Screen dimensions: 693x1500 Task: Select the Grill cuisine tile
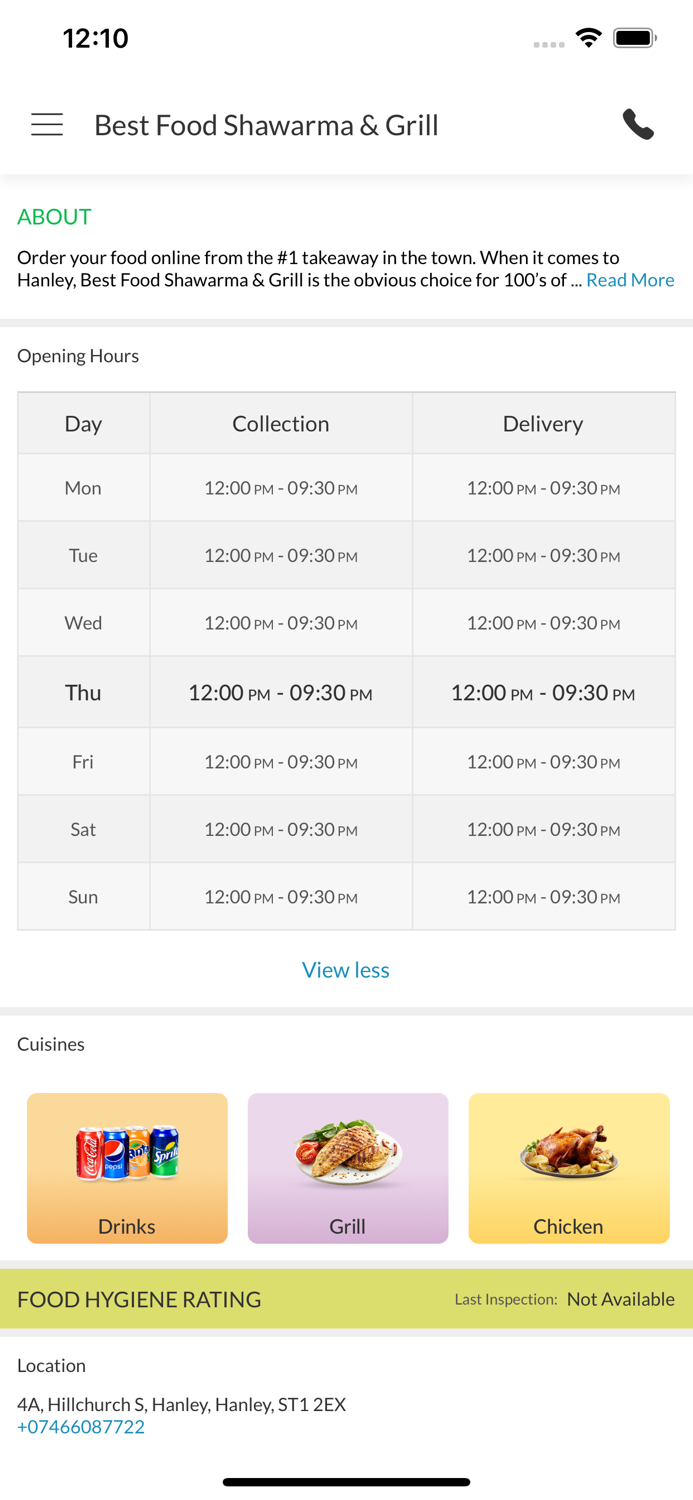coord(348,1168)
